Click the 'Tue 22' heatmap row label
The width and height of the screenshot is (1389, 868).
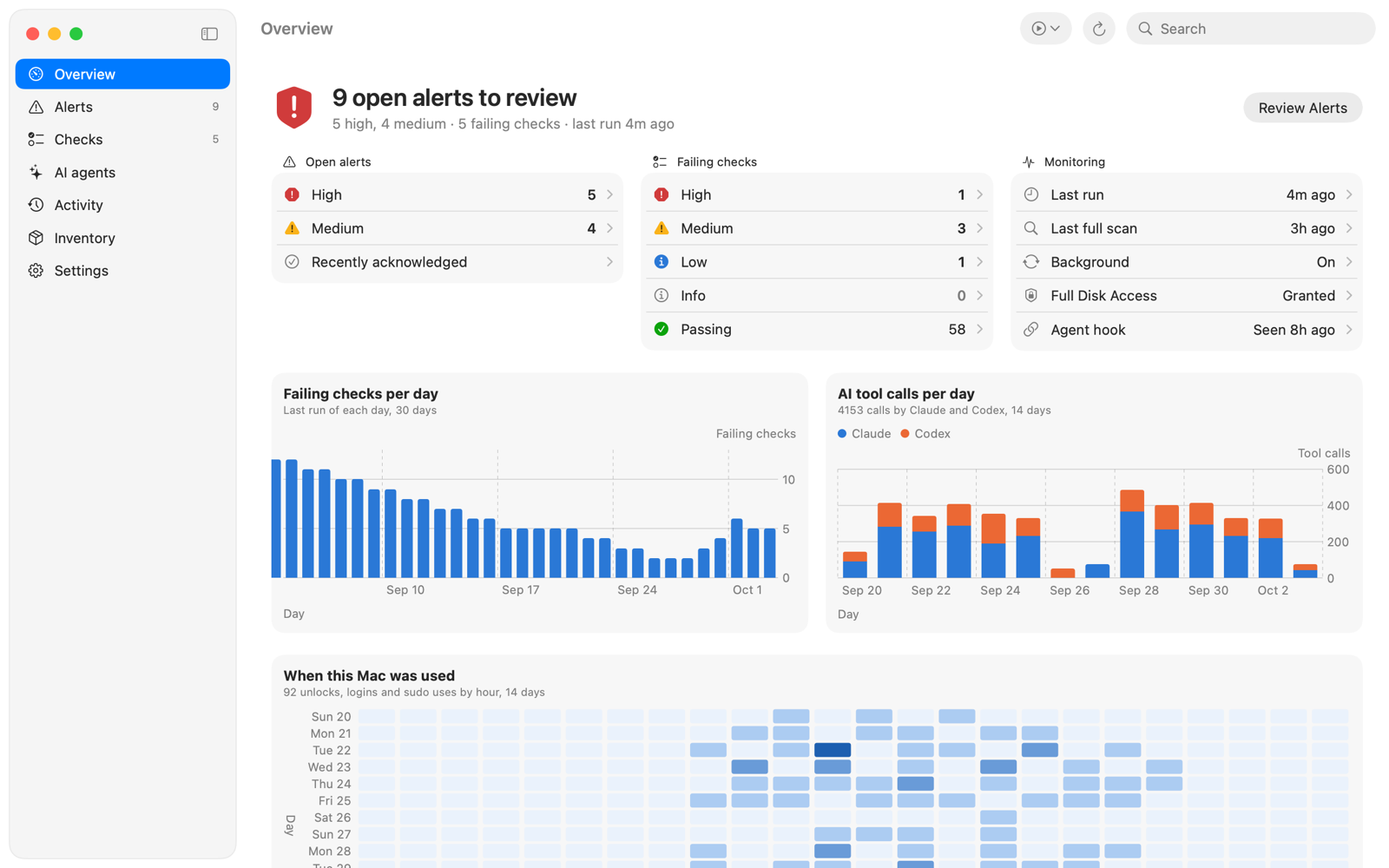[332, 750]
